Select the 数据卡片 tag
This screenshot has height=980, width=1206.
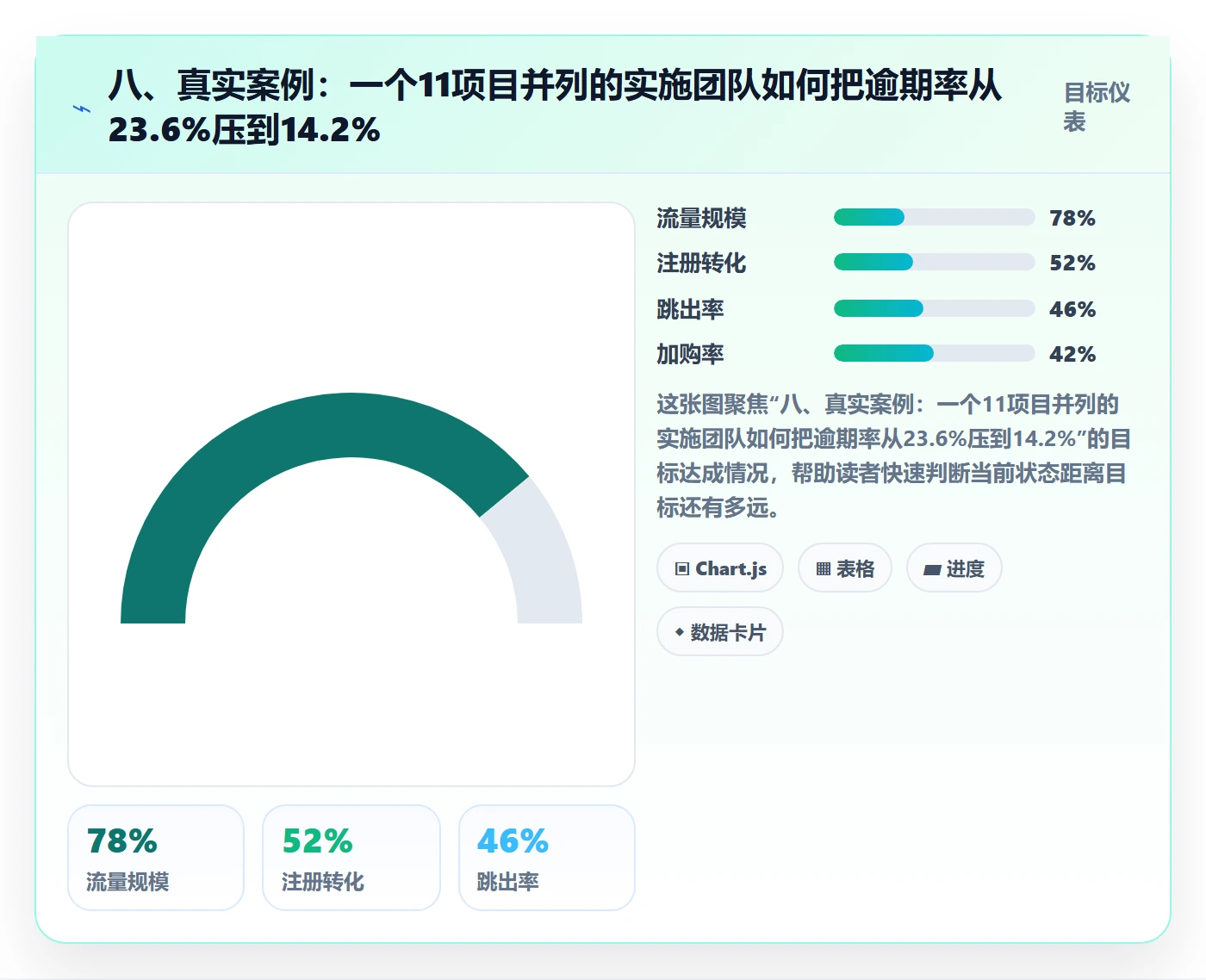tap(720, 632)
